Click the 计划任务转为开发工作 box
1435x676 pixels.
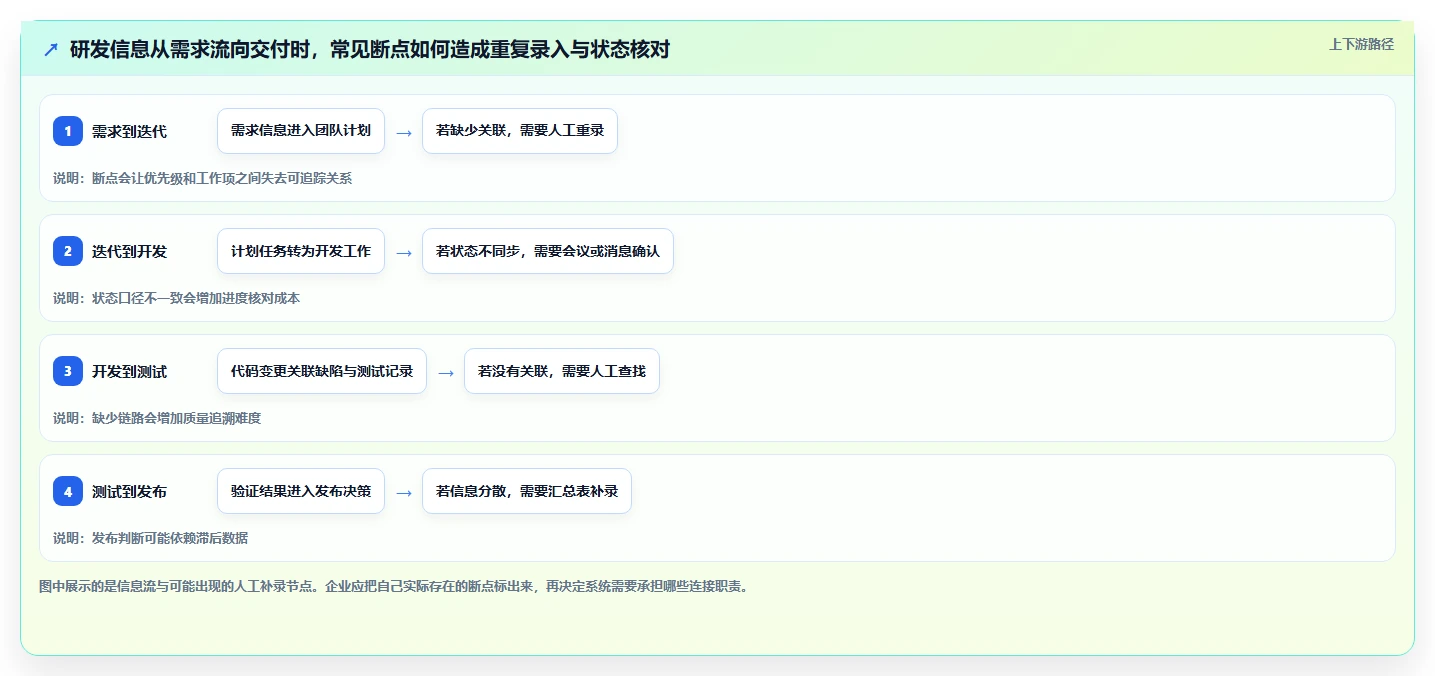pos(301,251)
